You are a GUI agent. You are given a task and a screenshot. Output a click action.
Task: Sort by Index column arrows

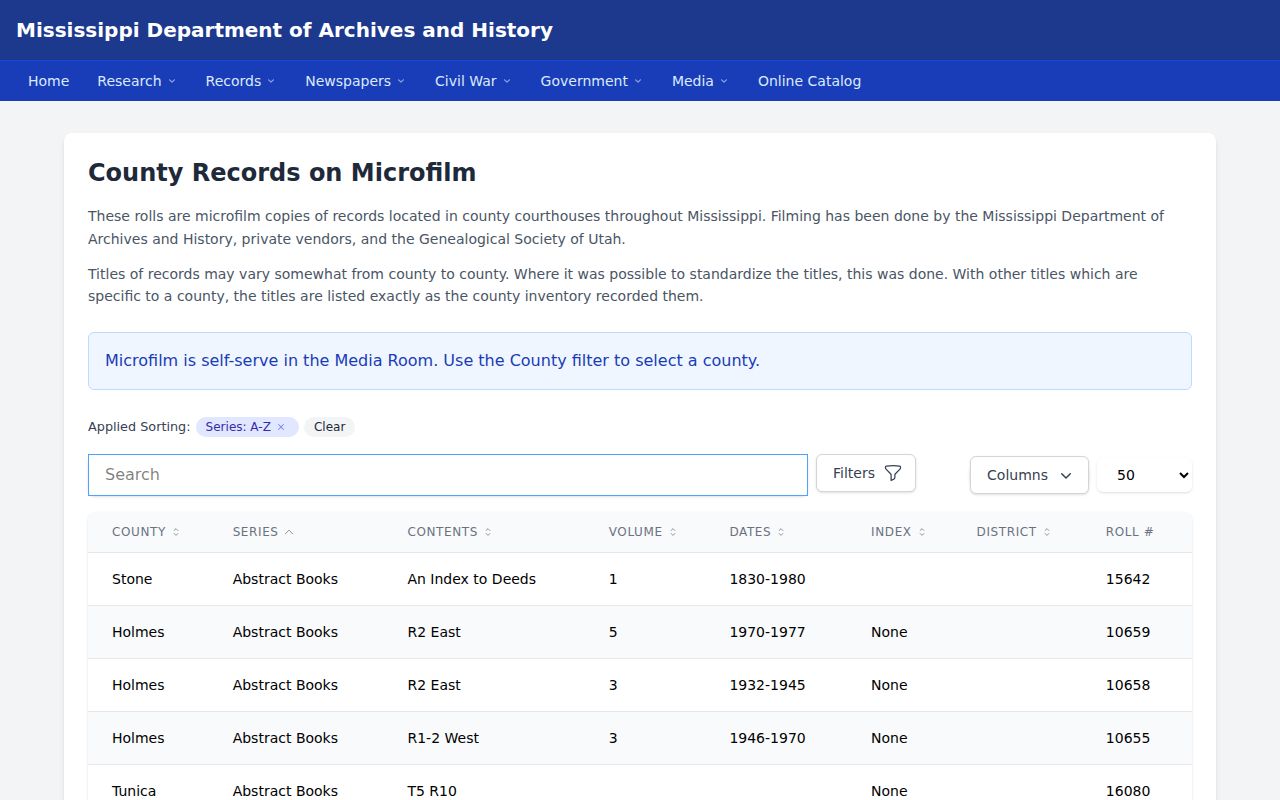click(922, 532)
